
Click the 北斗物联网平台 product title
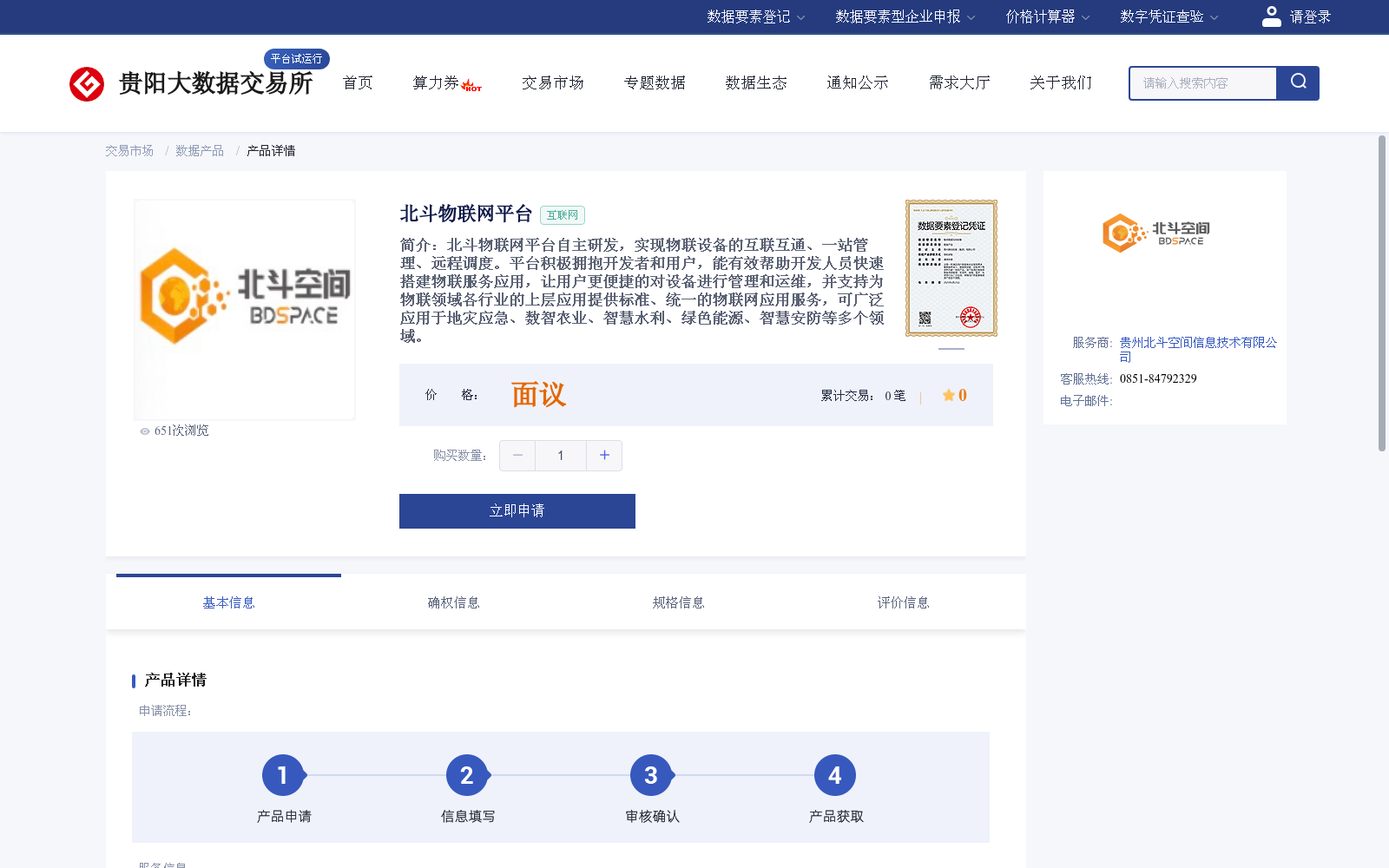coord(466,214)
